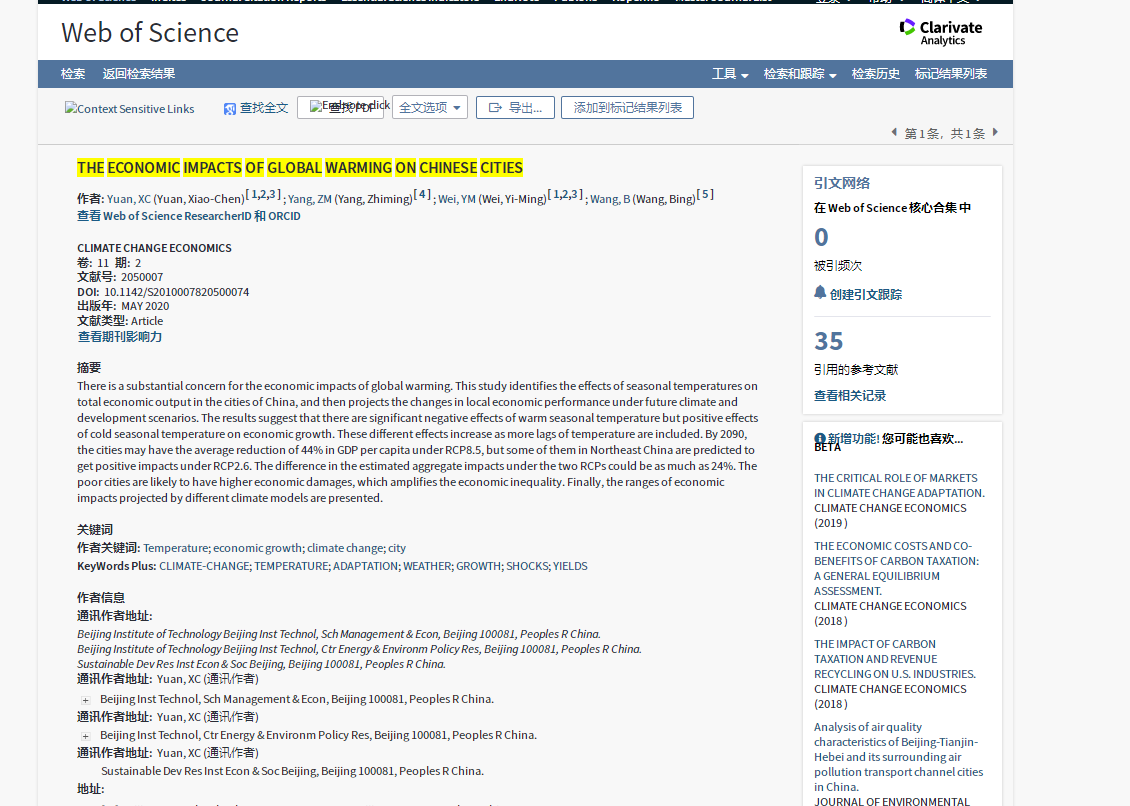The image size is (1130, 806).
Task: Click the 查找全文 find full text icon
Action: point(230,108)
